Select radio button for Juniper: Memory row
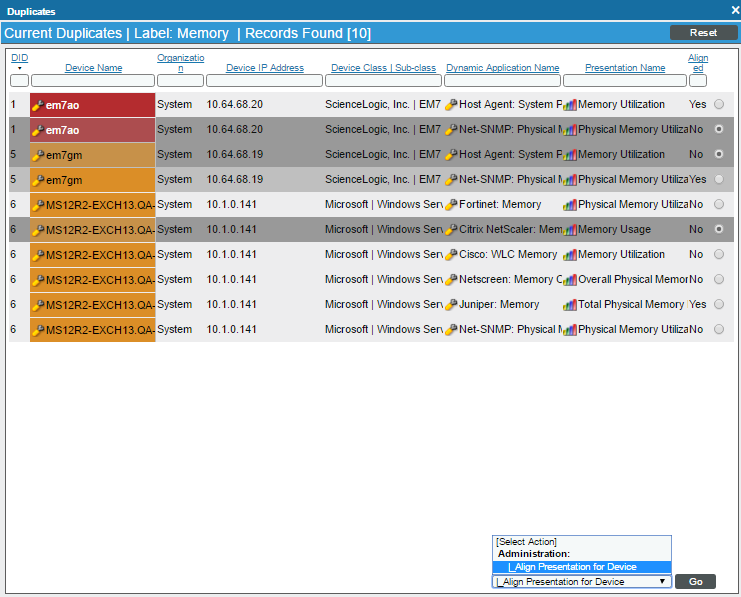The image size is (741, 597). click(x=719, y=304)
